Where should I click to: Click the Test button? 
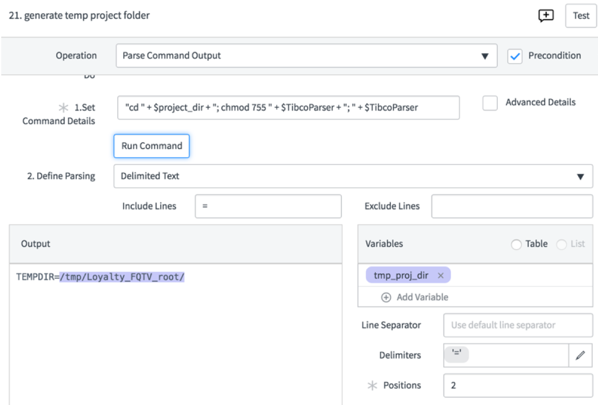point(581,16)
